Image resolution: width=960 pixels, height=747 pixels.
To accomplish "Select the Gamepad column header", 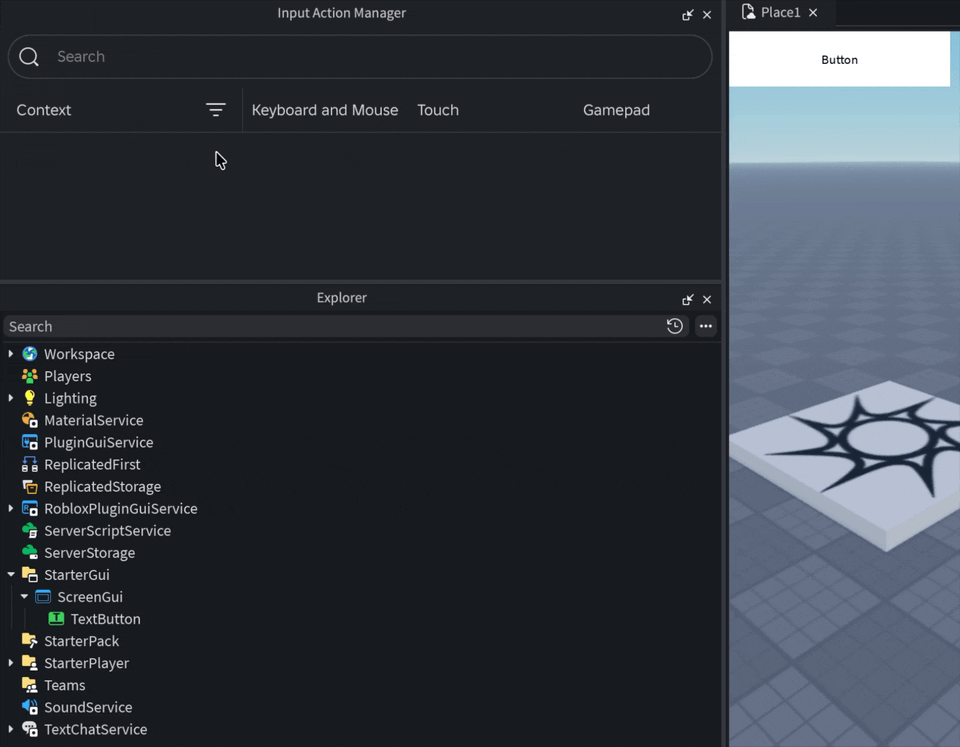I will coord(616,110).
